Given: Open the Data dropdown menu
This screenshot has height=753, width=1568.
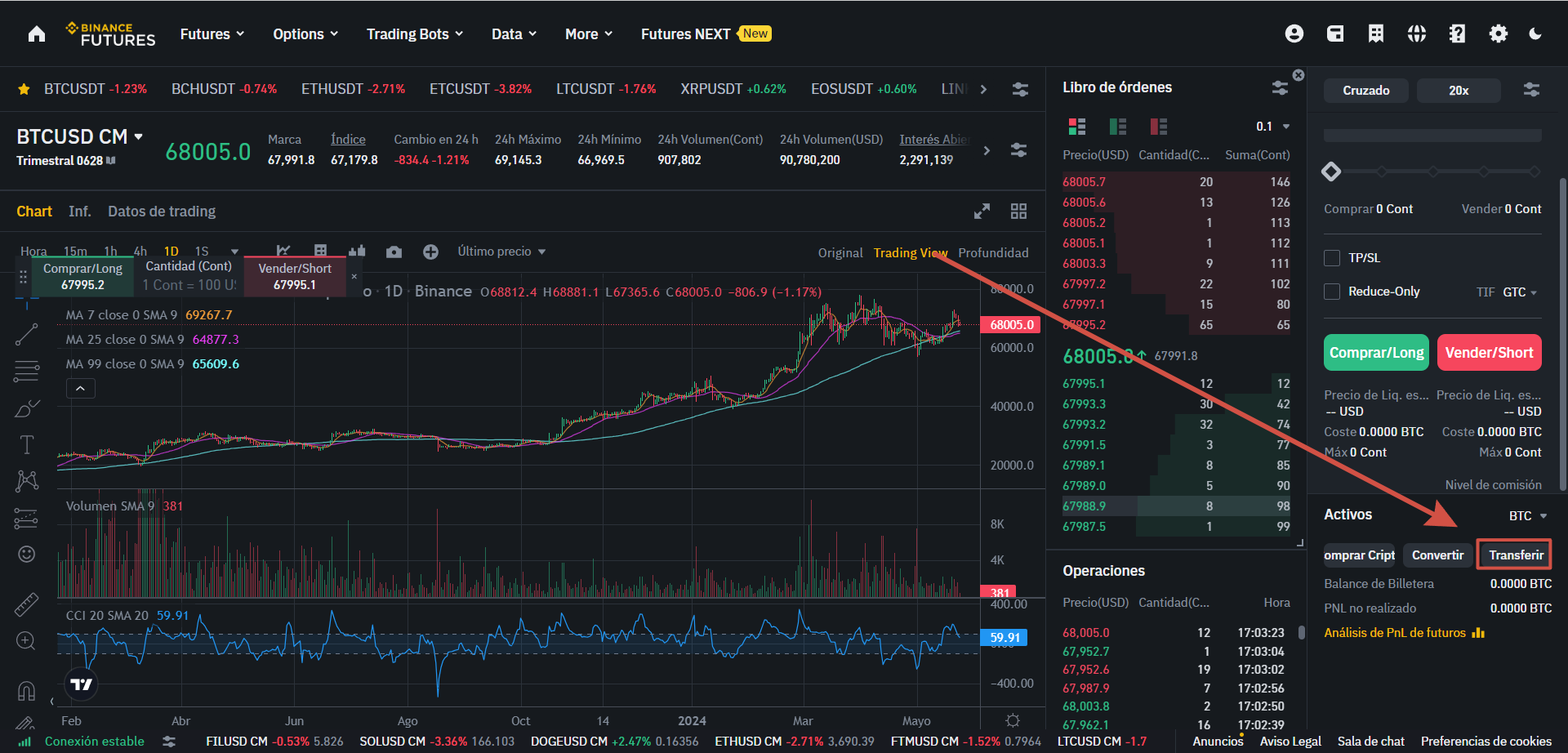Looking at the screenshot, I should point(514,34).
